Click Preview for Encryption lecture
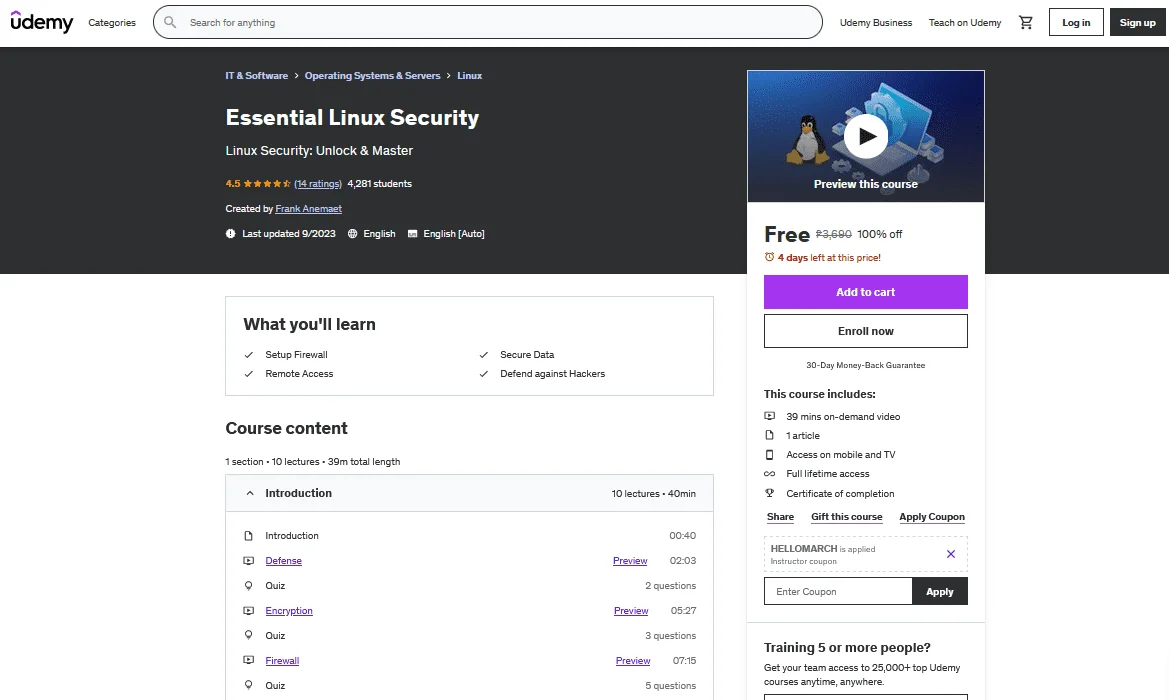Screen dimensions: 1169x700 (x=631, y=611)
